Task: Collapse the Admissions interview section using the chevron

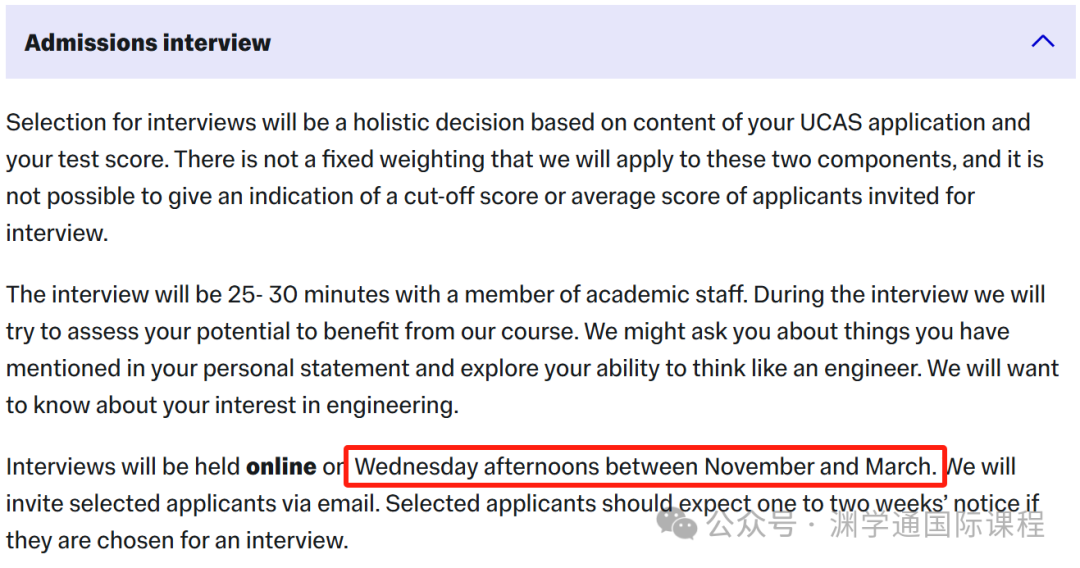Action: point(1042,41)
